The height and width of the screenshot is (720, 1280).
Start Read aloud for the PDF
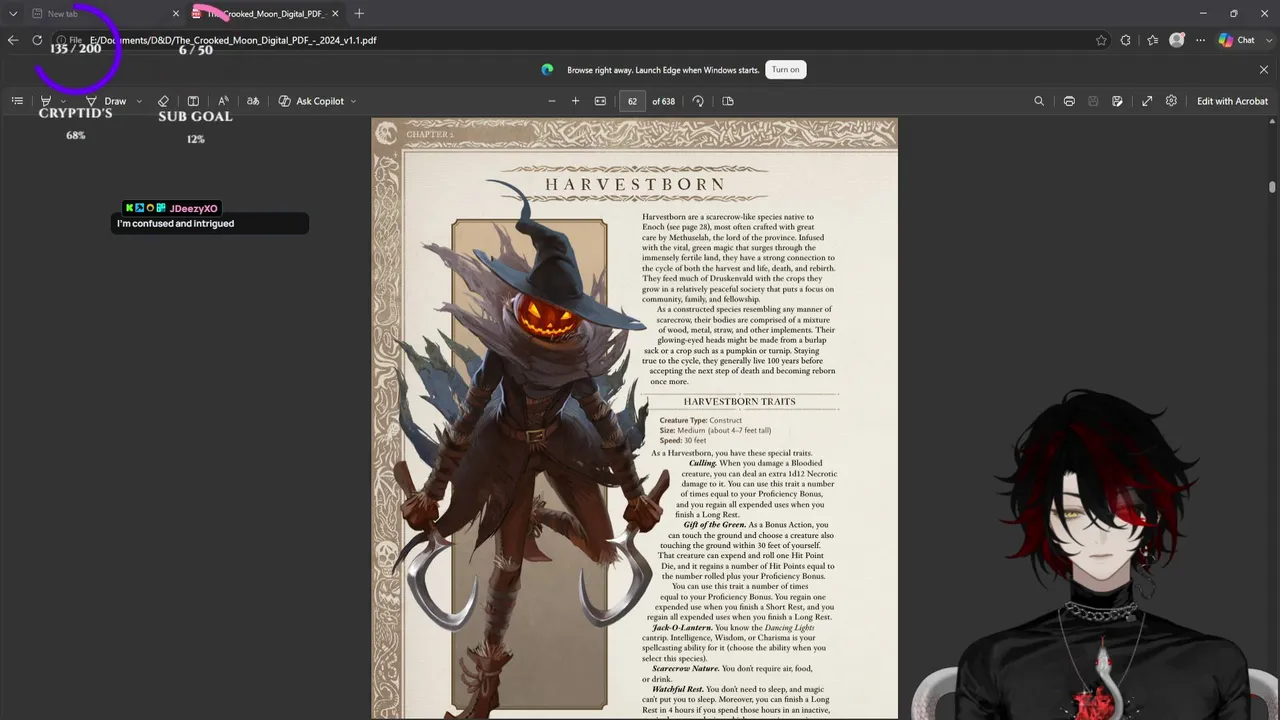(223, 101)
